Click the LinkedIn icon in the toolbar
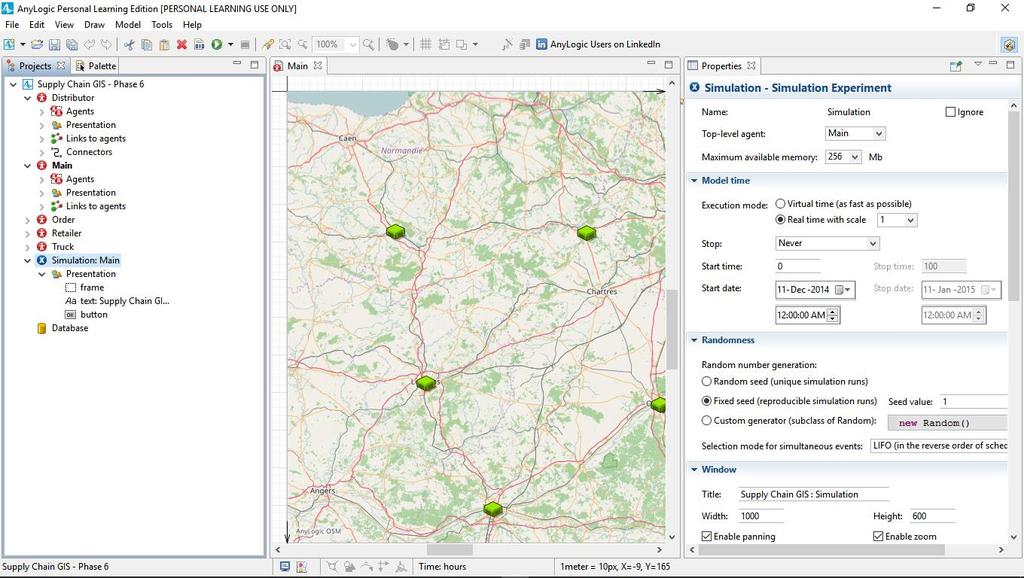Viewport: 1024px width, 578px height. (541, 44)
